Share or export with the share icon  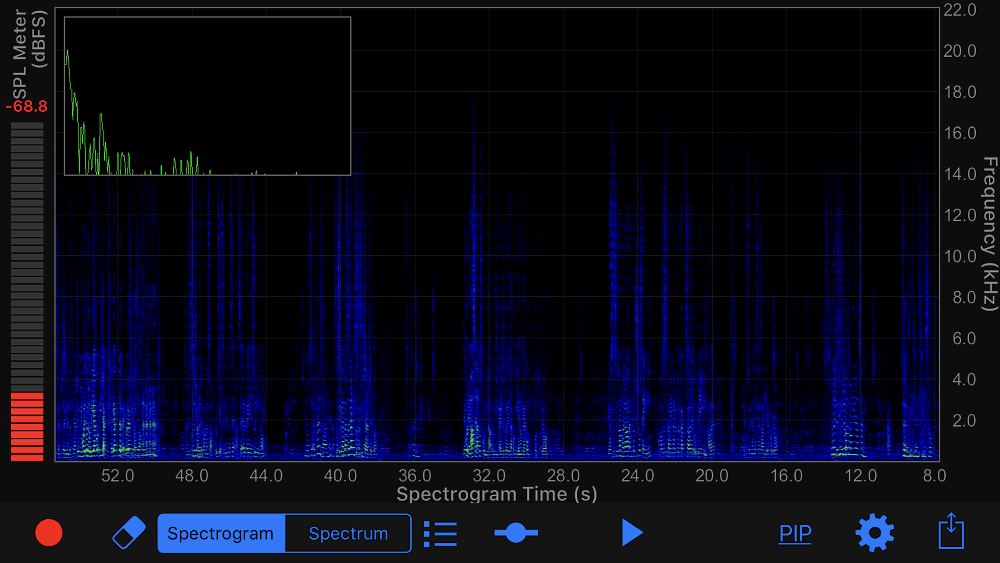[x=951, y=530]
